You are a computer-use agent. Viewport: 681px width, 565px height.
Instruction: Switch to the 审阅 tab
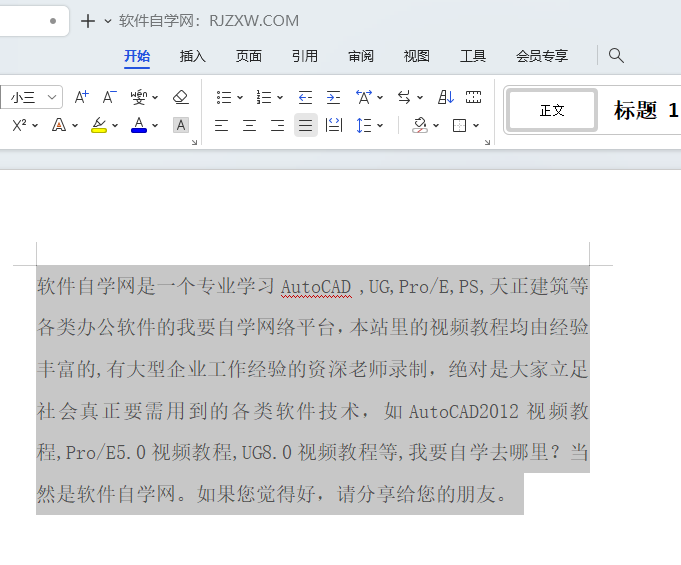[361, 56]
